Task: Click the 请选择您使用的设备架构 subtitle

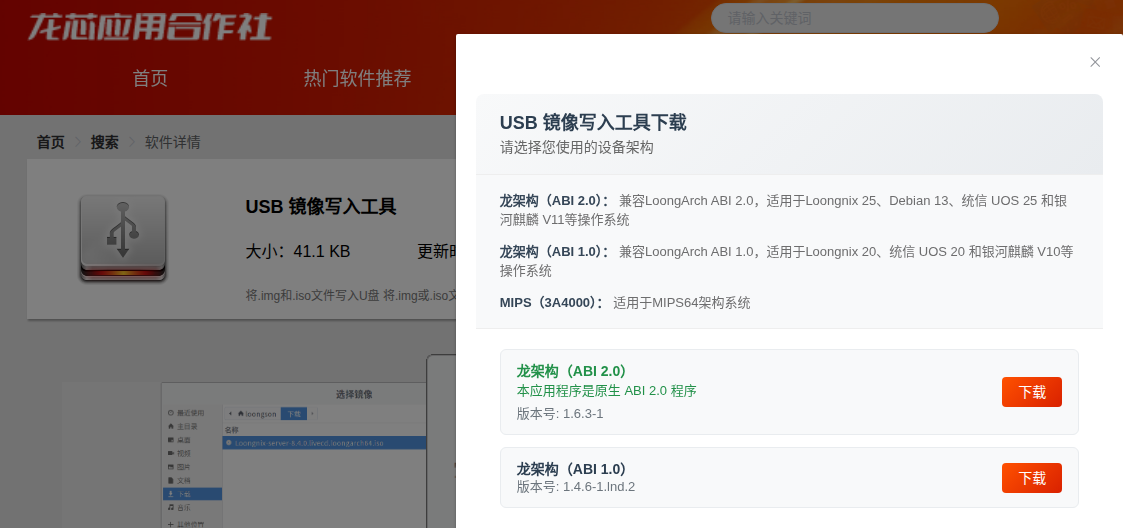Action: (x=577, y=148)
